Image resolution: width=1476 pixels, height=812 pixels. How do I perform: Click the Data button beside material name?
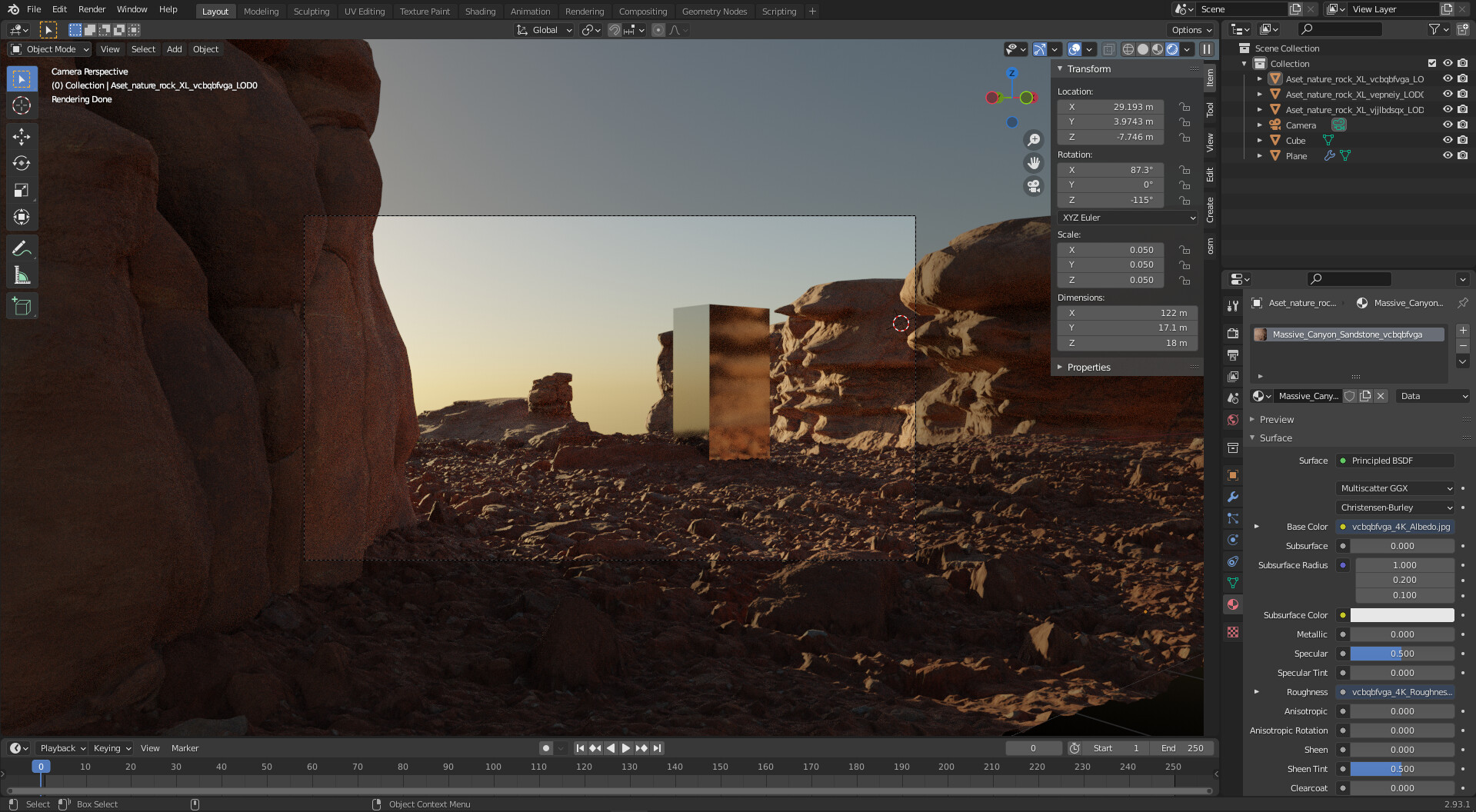1431,396
